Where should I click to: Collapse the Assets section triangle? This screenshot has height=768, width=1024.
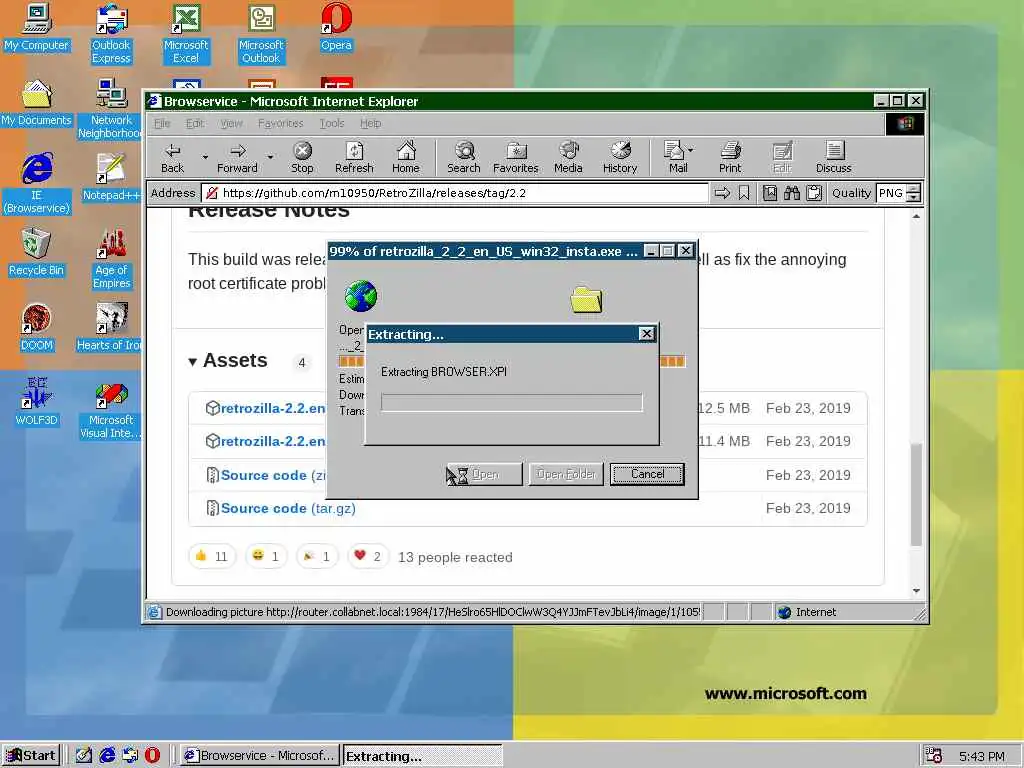193,362
